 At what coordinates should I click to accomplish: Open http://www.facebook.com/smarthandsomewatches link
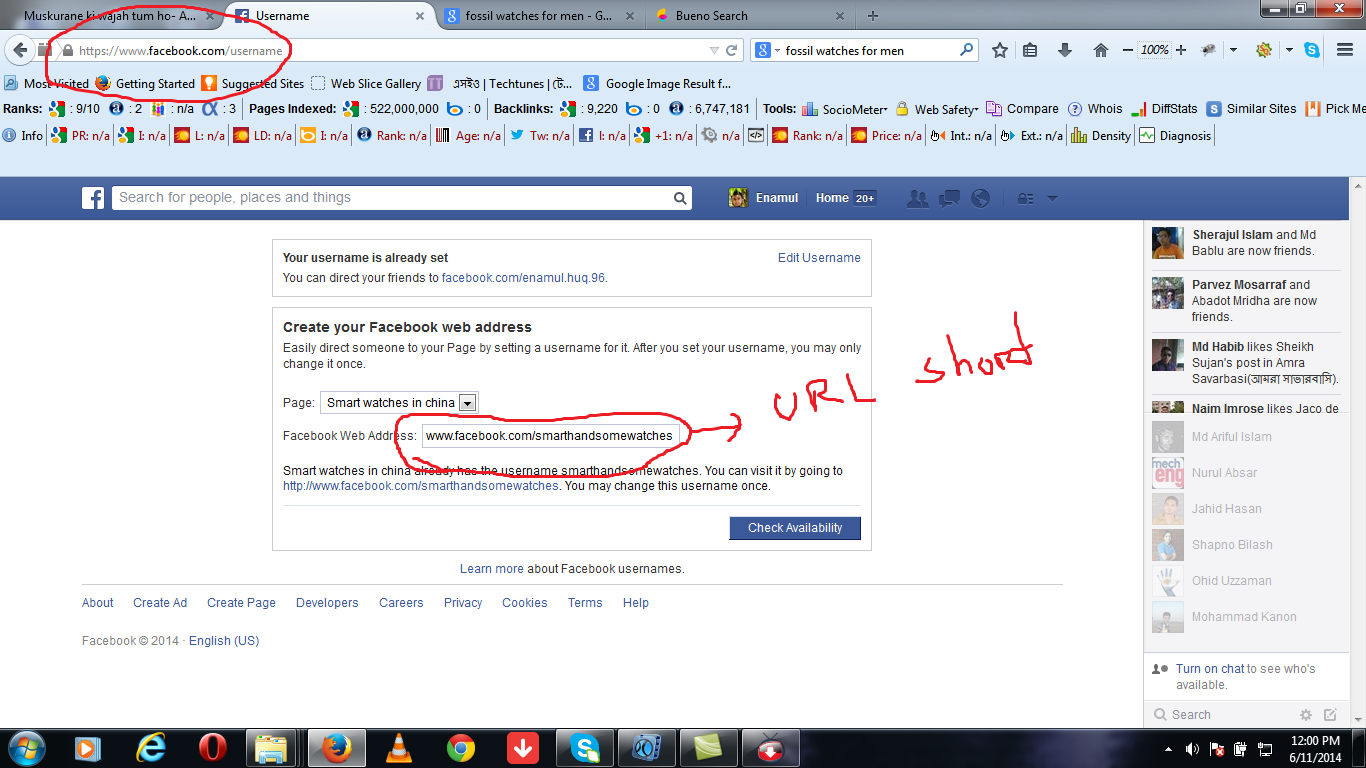421,486
